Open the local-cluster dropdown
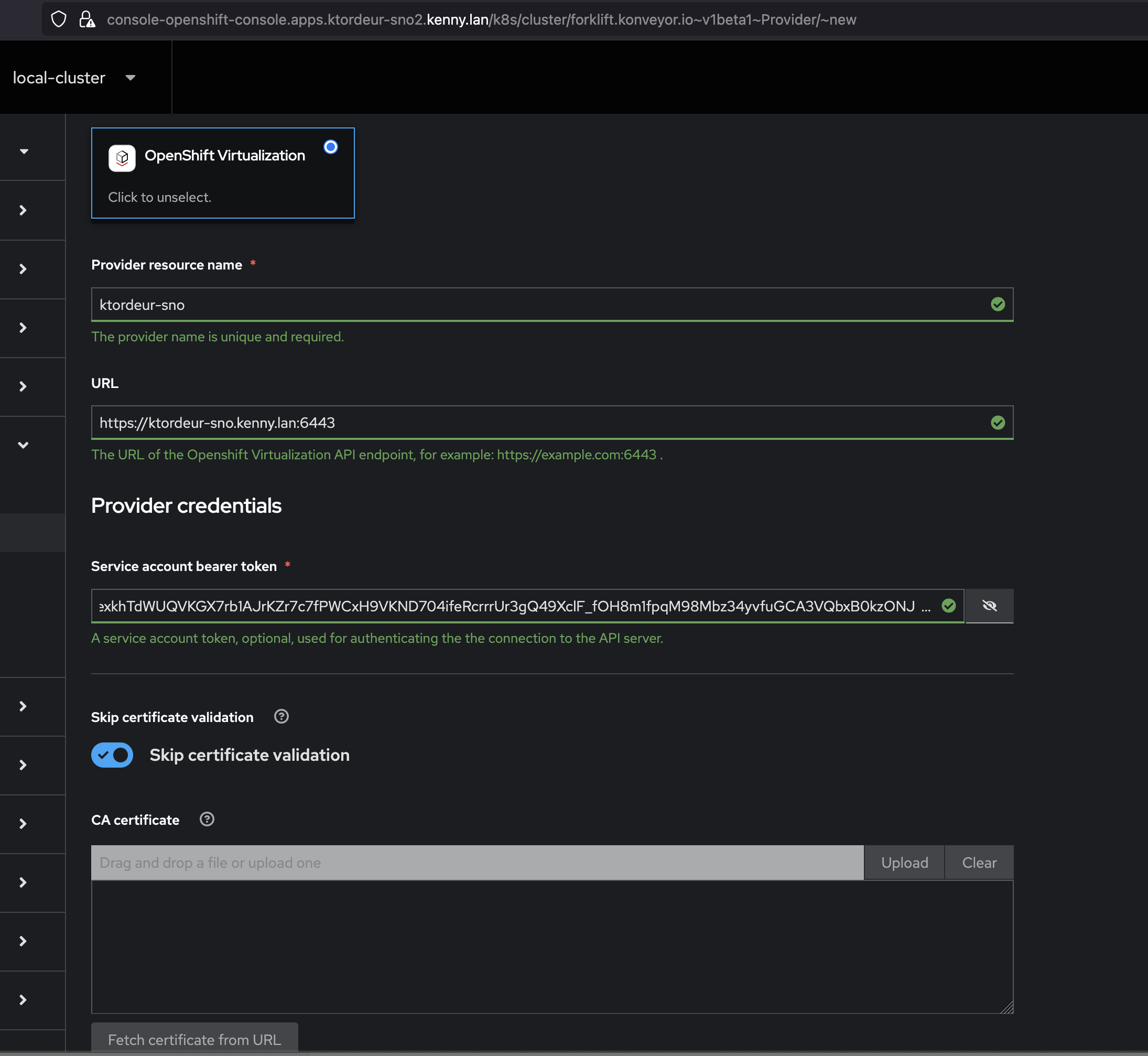This screenshot has width=1148, height=1056. 74,78
